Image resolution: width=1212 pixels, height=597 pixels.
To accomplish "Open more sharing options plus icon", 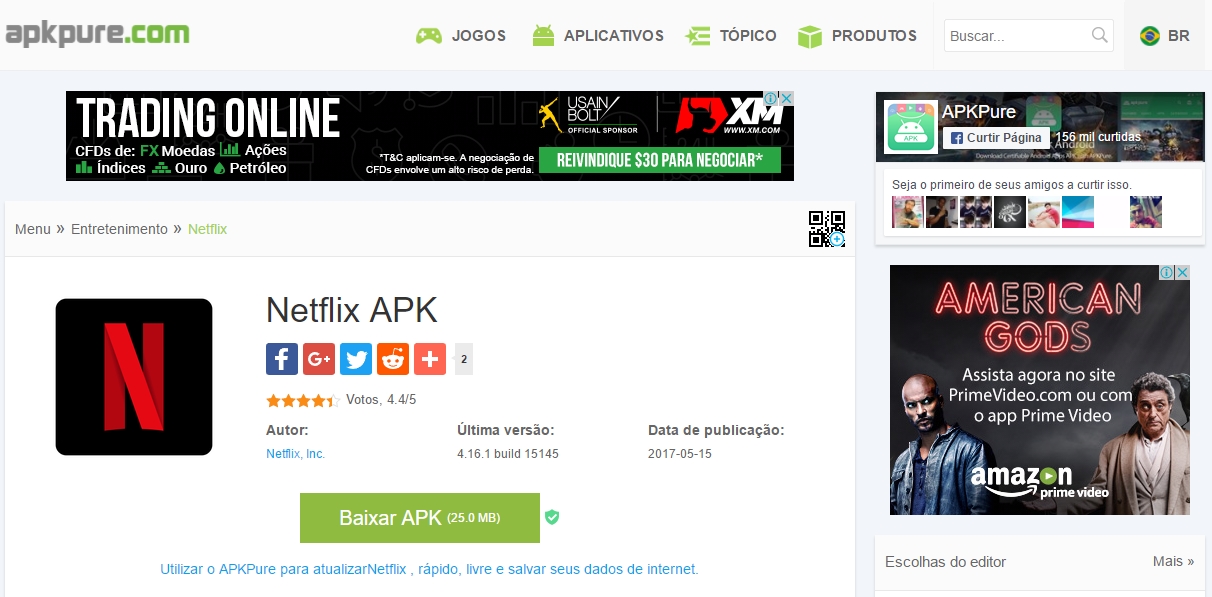I will tap(430, 359).
